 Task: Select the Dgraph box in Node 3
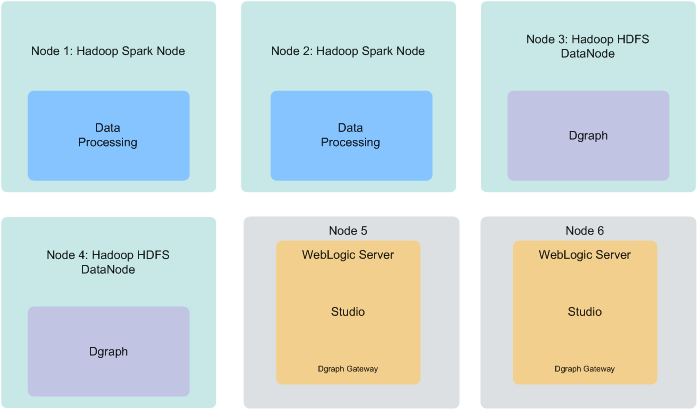588,136
